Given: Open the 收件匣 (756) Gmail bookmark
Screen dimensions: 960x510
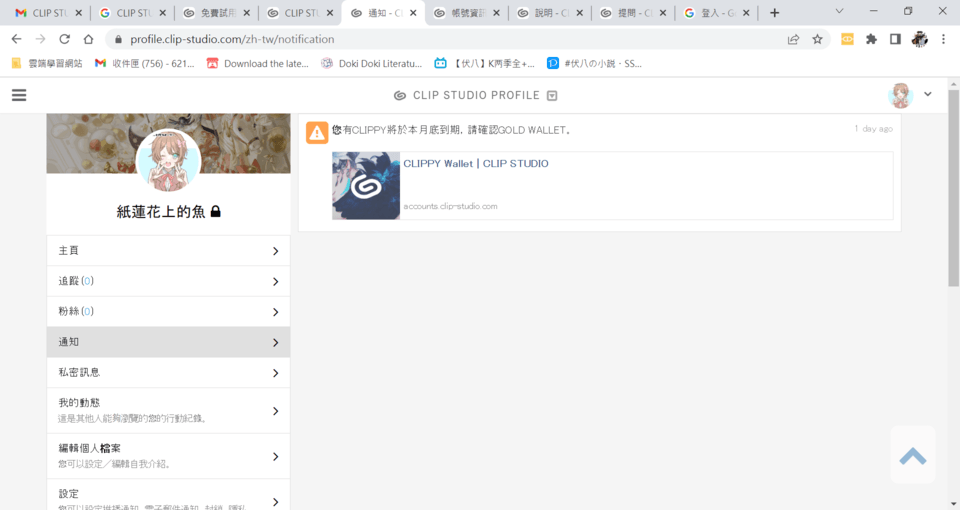Looking at the screenshot, I should (x=144, y=63).
